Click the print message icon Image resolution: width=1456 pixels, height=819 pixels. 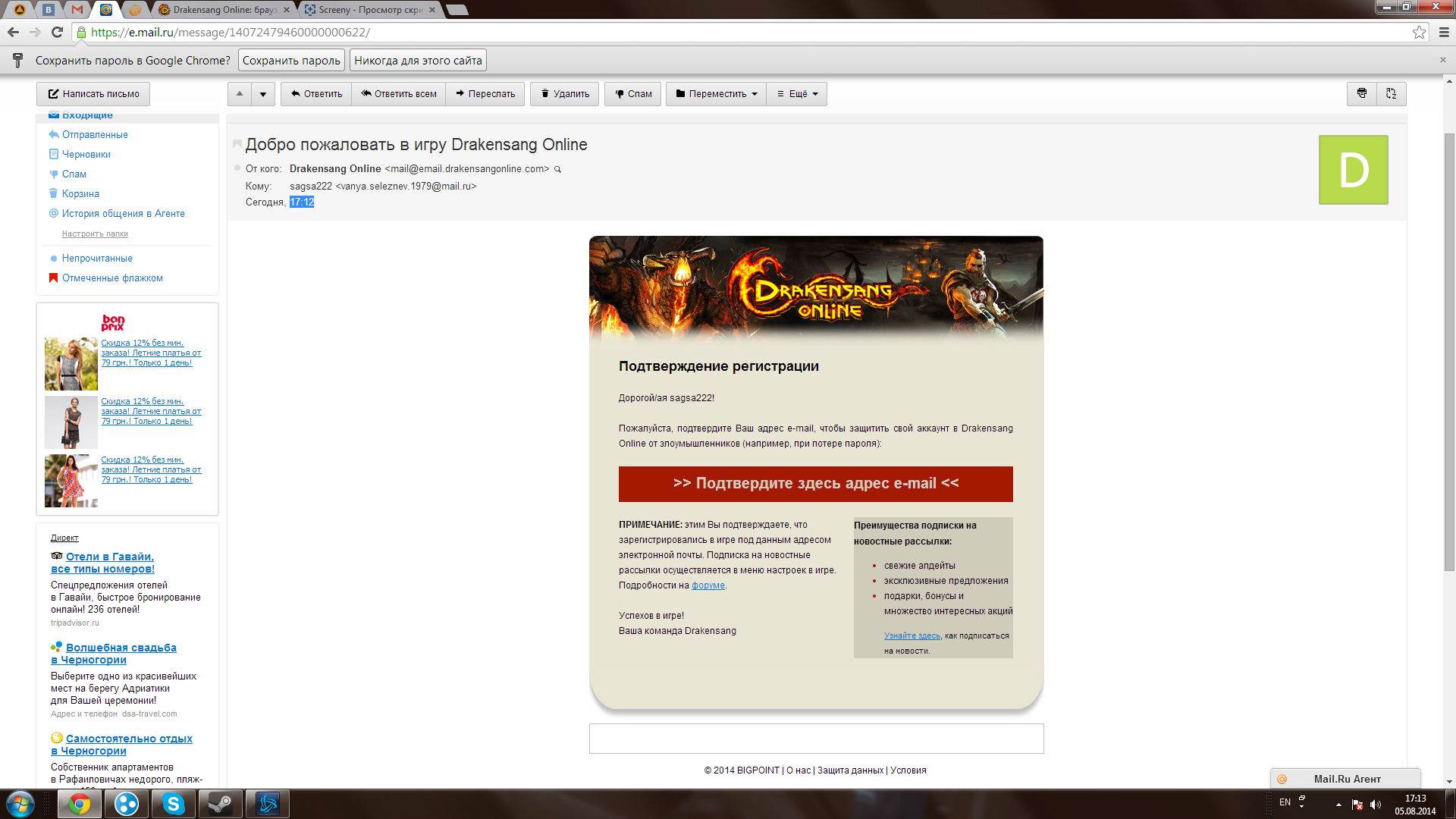coord(1361,93)
